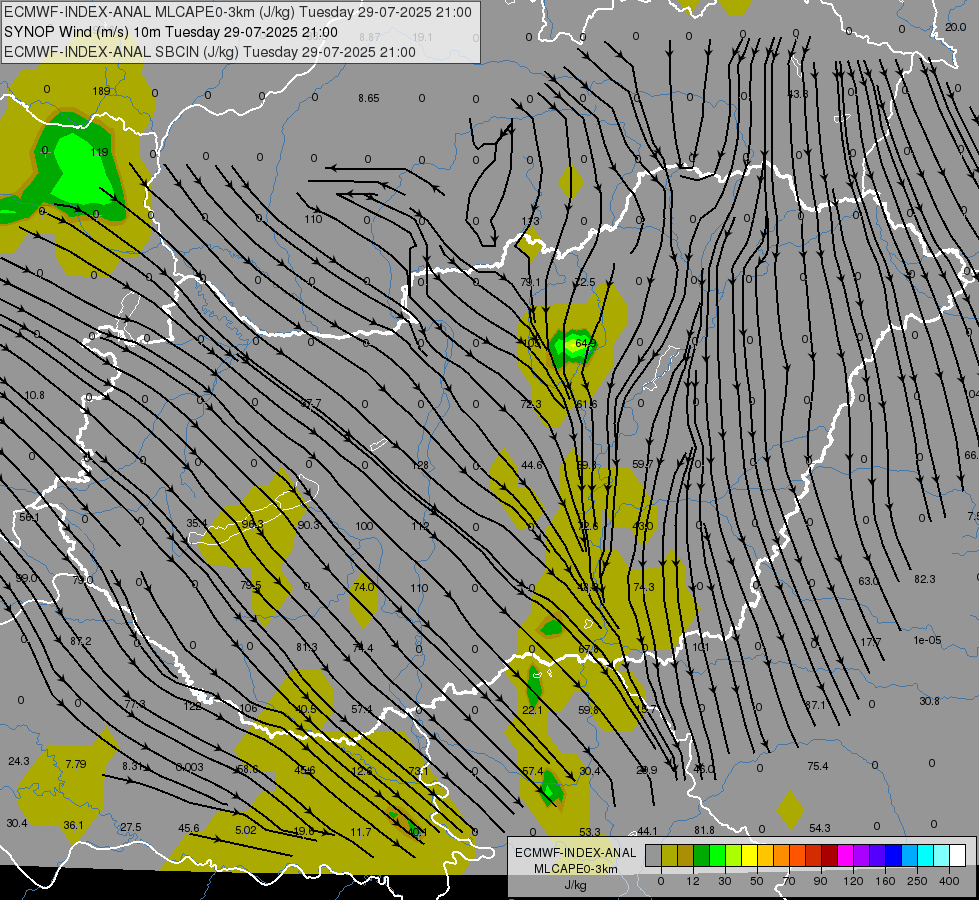Click the map value '119' on the green area
The image size is (979, 900).
[x=99, y=152]
